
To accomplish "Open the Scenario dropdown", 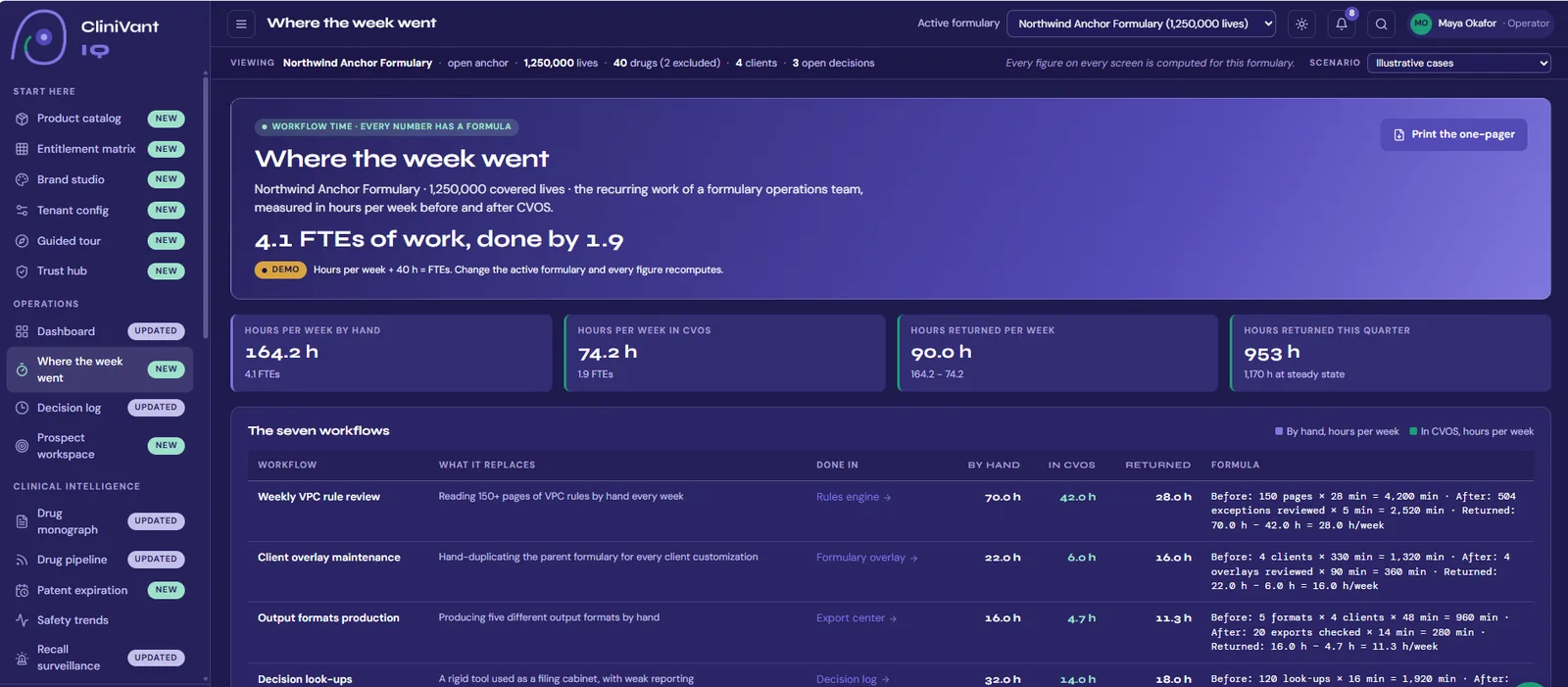I will [1459, 63].
